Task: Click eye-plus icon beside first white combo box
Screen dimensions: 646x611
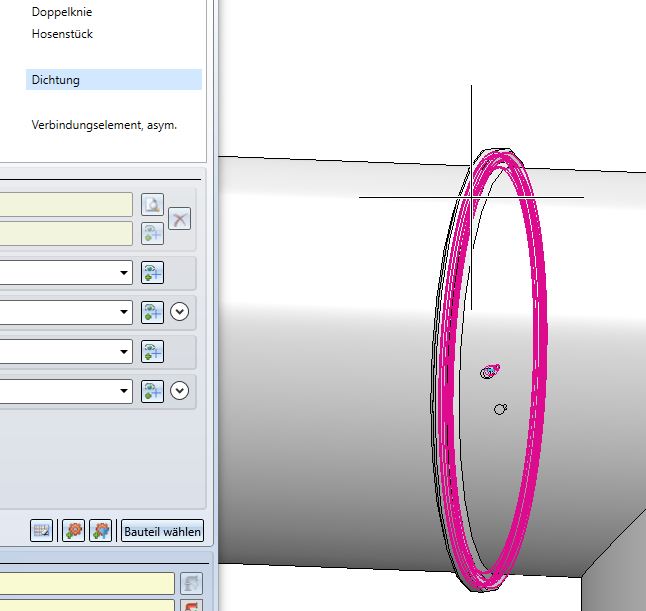Action: 152,272
